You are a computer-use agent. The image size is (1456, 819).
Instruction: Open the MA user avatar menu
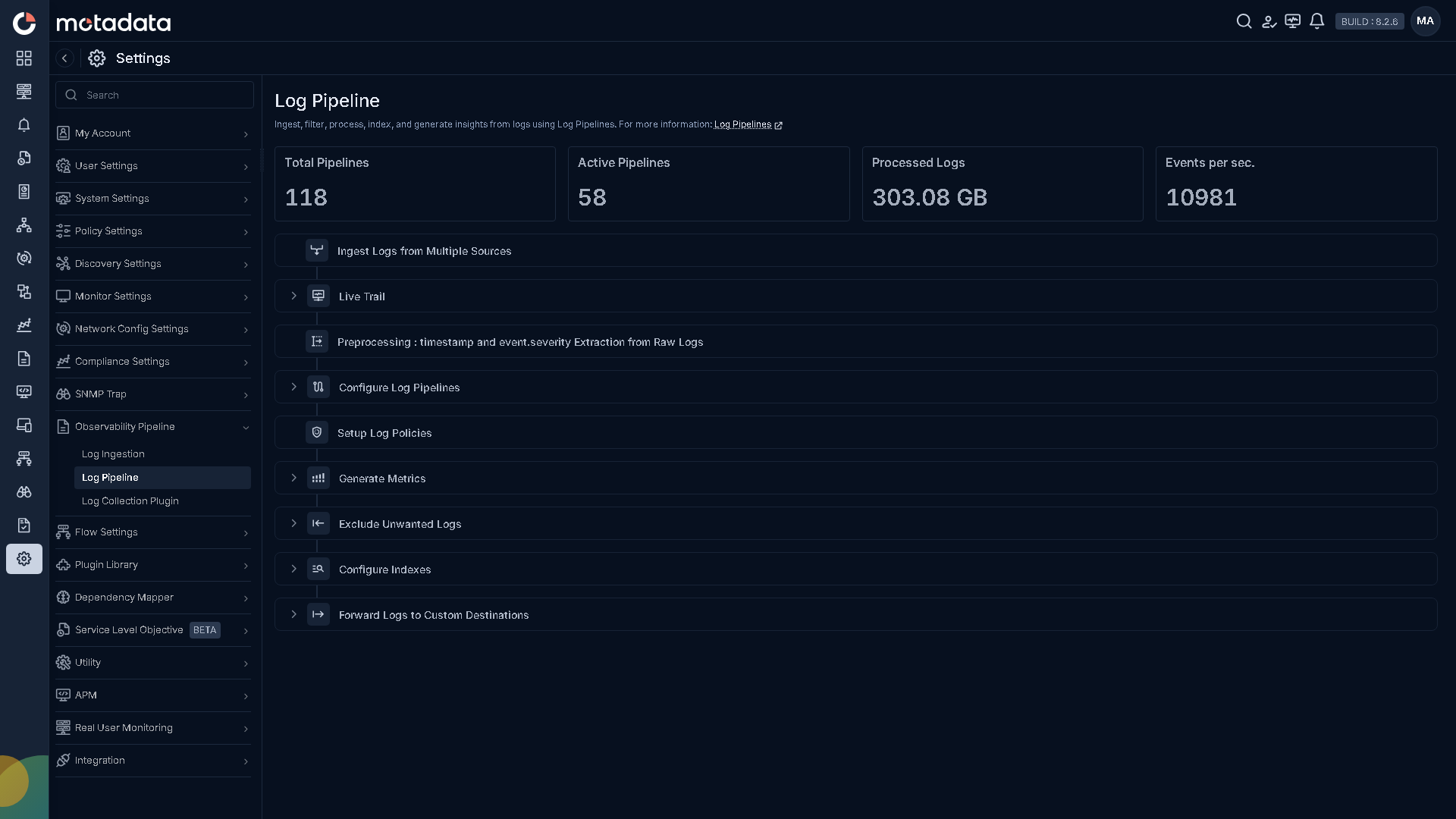click(1425, 21)
